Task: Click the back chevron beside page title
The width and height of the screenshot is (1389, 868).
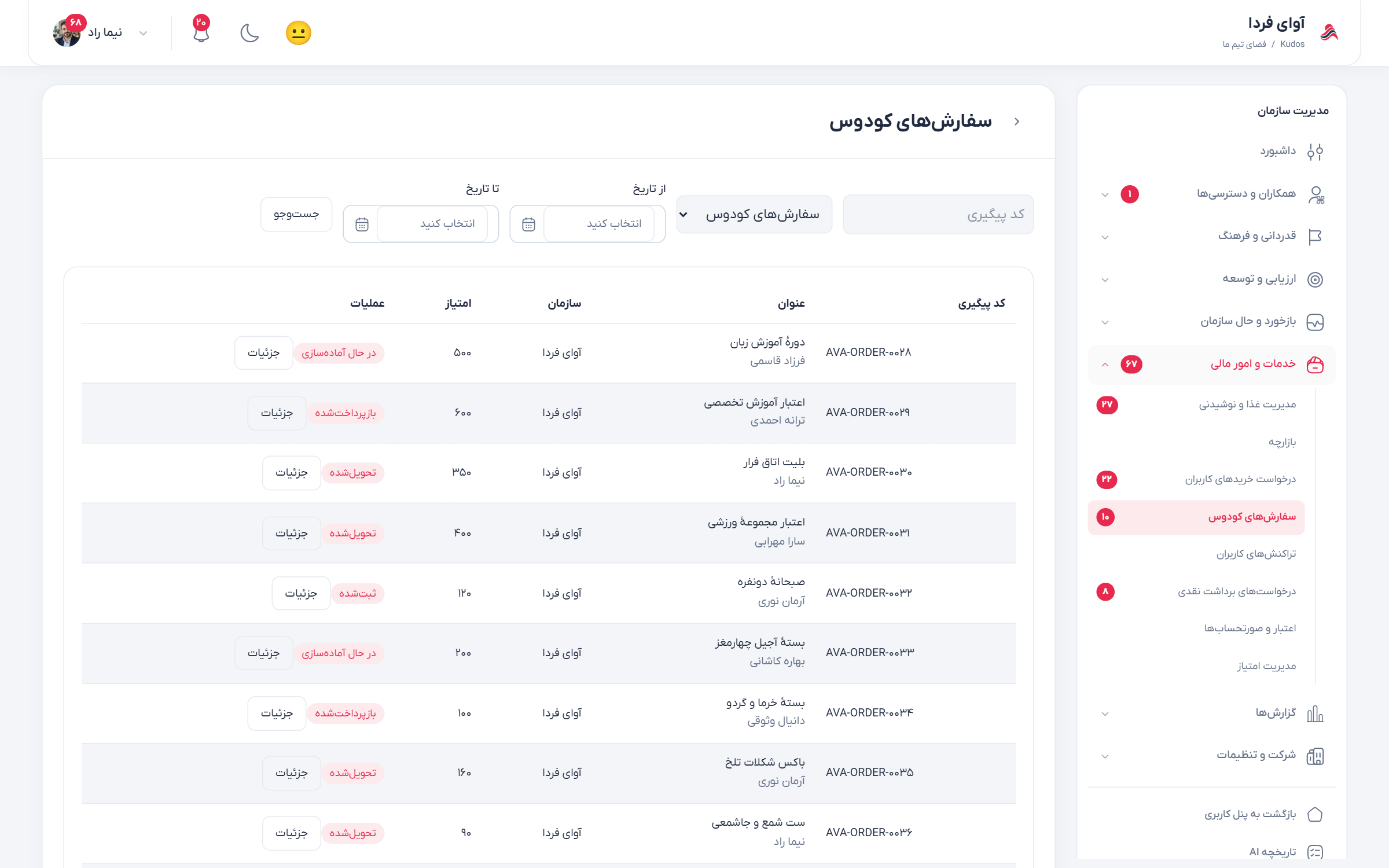Action: point(1017,122)
